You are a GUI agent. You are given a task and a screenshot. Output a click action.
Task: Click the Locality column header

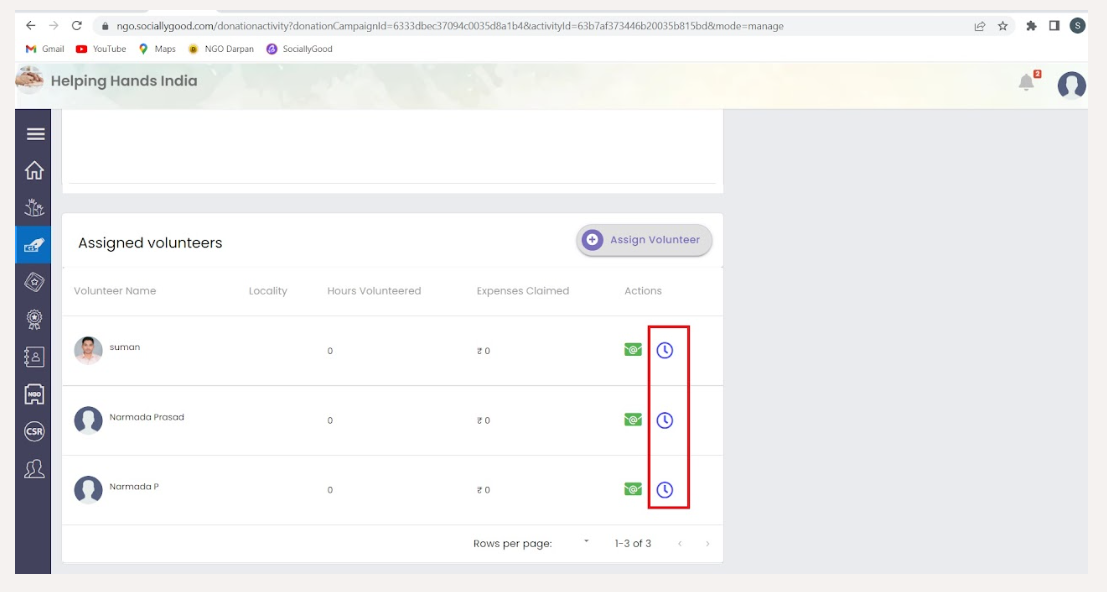[x=268, y=291]
